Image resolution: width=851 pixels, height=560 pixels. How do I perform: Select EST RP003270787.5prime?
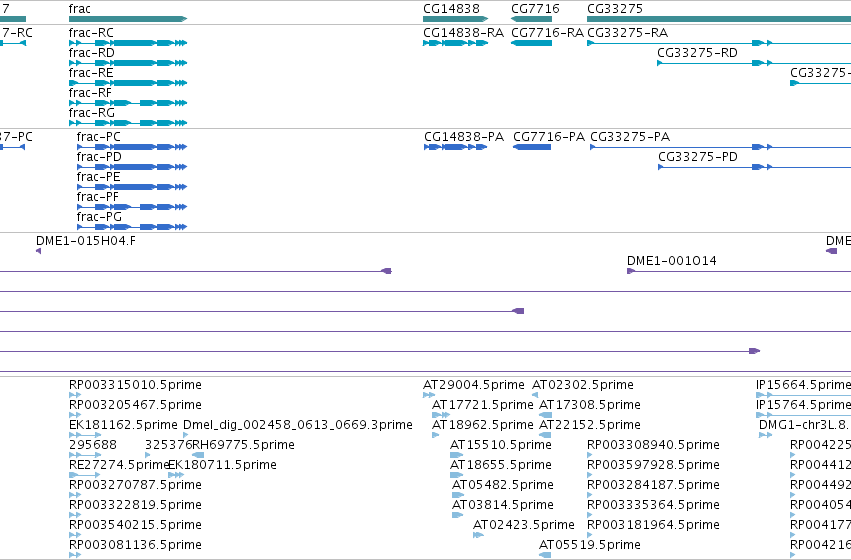click(75, 495)
